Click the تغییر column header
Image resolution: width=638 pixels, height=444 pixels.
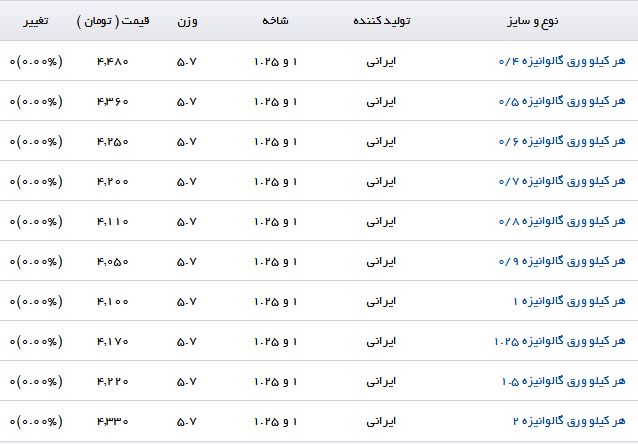click(x=35, y=21)
